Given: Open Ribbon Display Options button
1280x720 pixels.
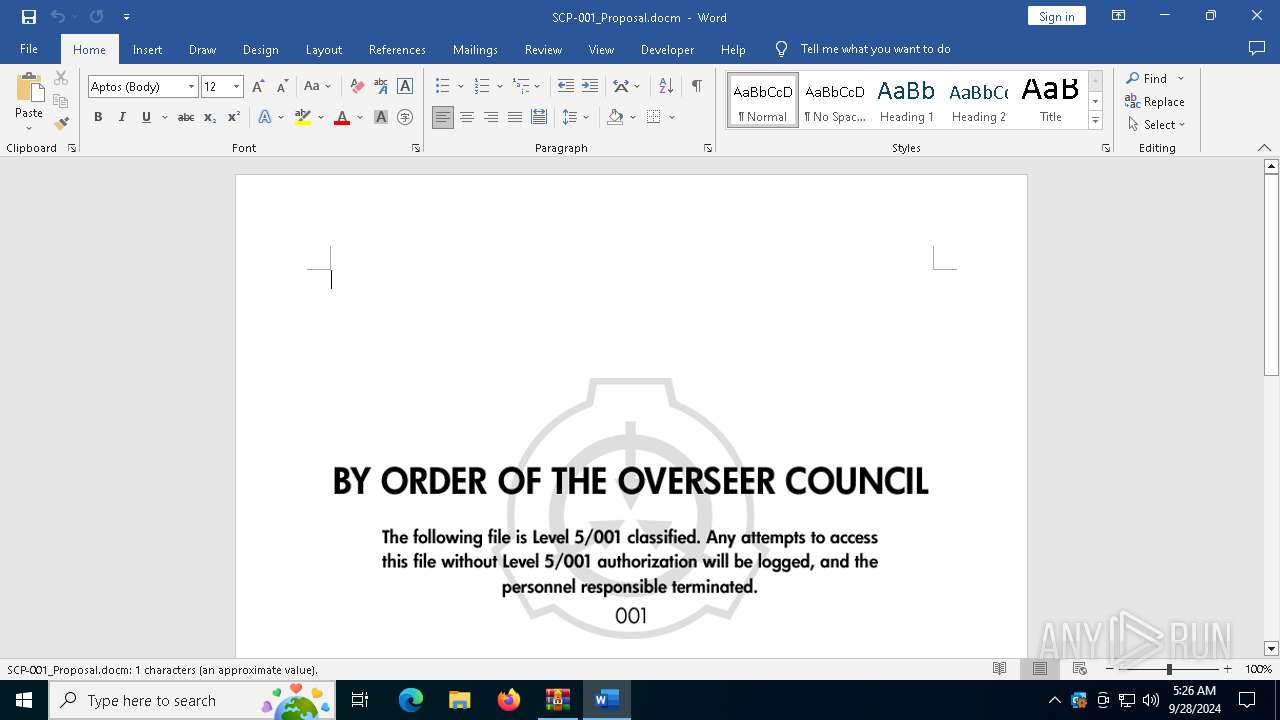Looking at the screenshot, I should [1119, 16].
